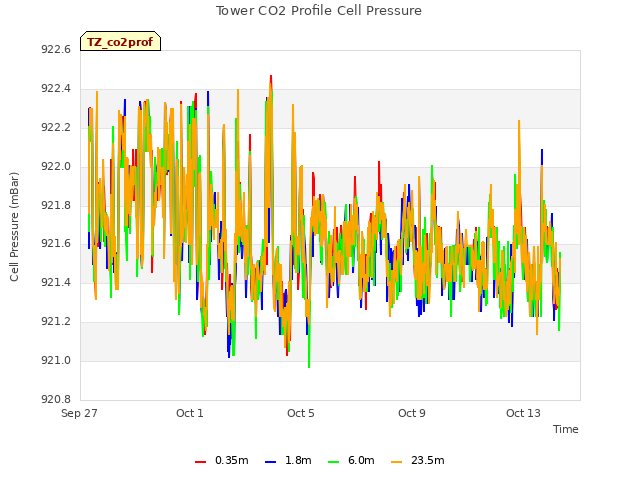The width and height of the screenshot is (640, 480).
Task: Click the Sep 27 x-axis tick label
Action: tap(79, 413)
